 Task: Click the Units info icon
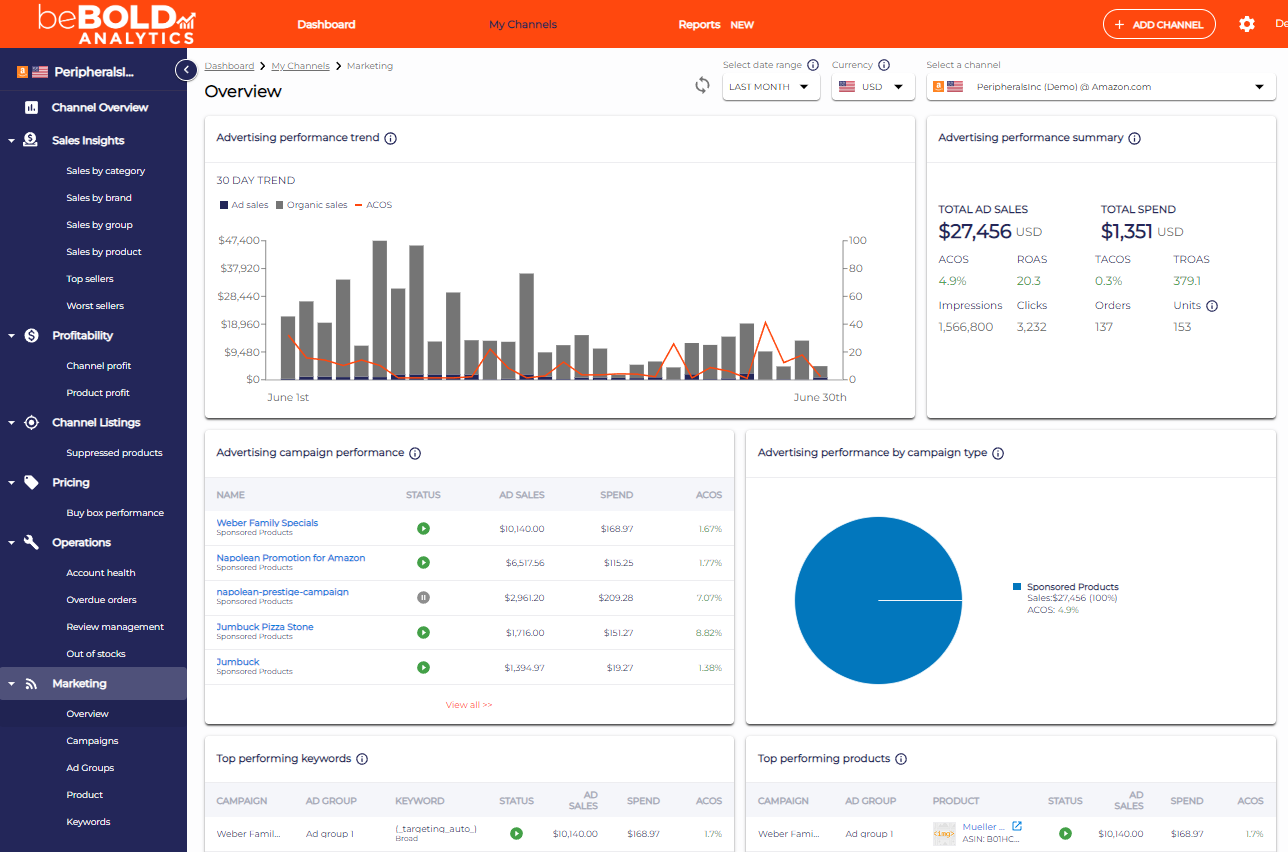pyautogui.click(x=1212, y=306)
